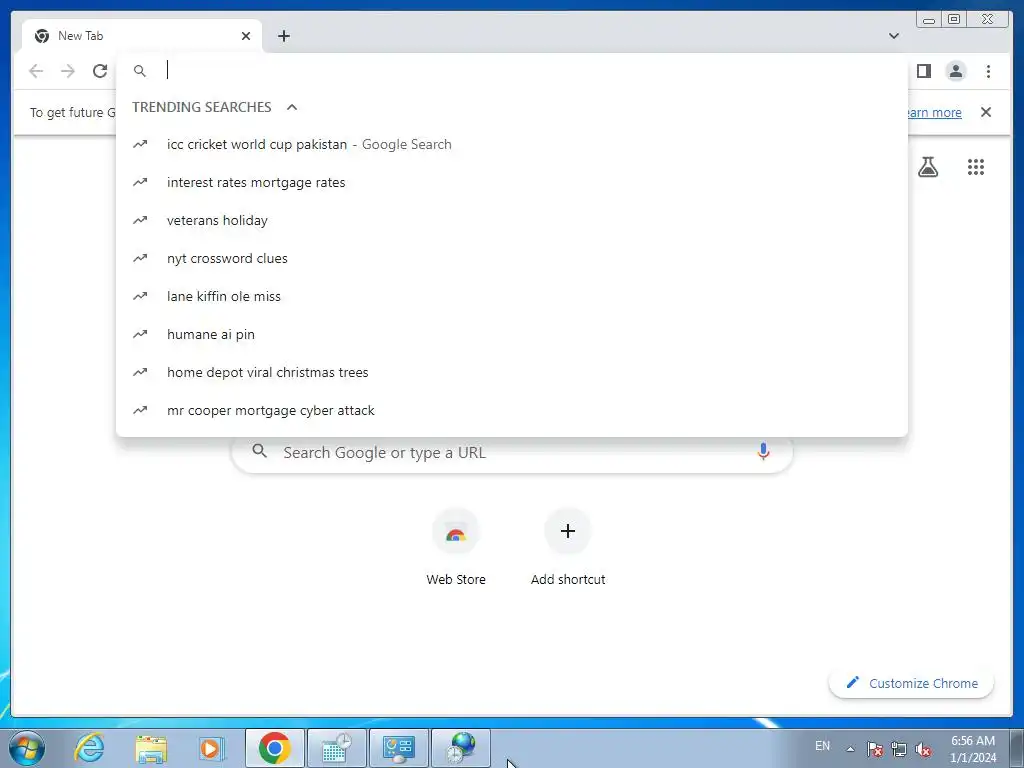Screen dimensions: 1024x768
Task: Choose nyt crossword clues suggestion
Action: (511, 258)
